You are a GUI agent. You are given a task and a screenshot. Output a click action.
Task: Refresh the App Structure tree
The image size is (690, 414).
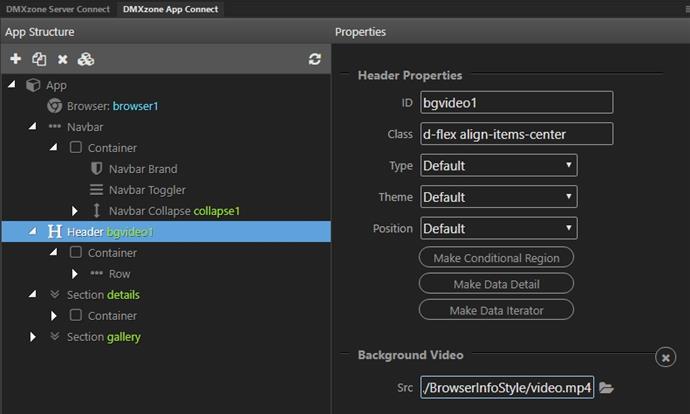coord(315,59)
